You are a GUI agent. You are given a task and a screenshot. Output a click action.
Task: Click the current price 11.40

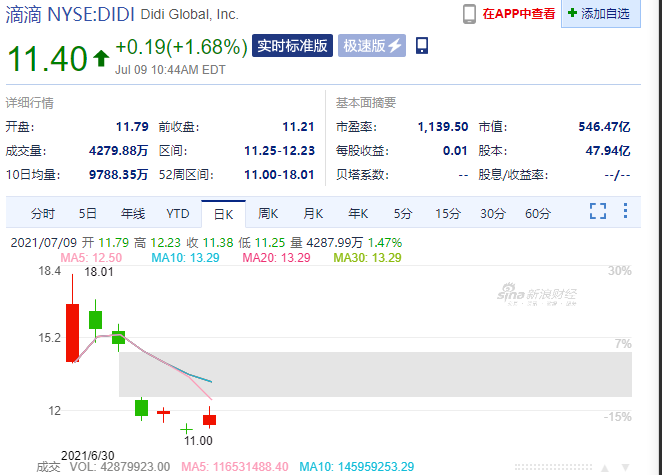click(x=47, y=59)
